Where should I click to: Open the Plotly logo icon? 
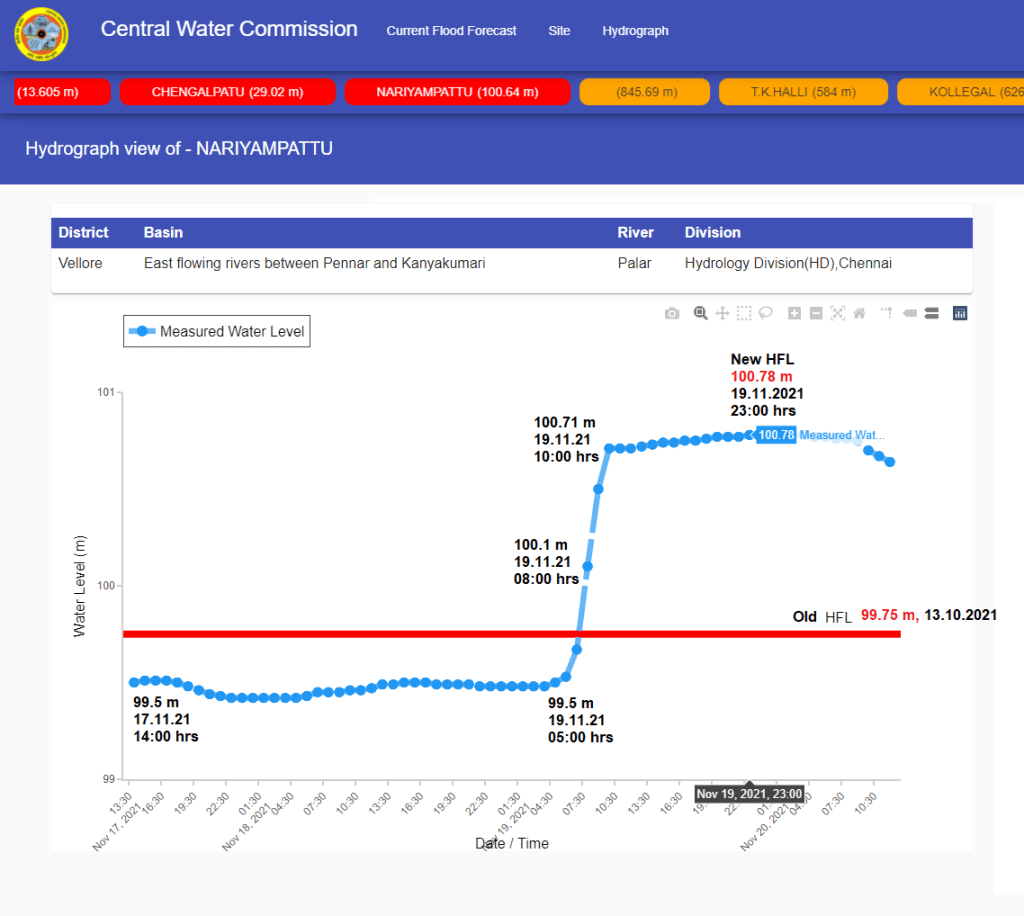(x=960, y=313)
